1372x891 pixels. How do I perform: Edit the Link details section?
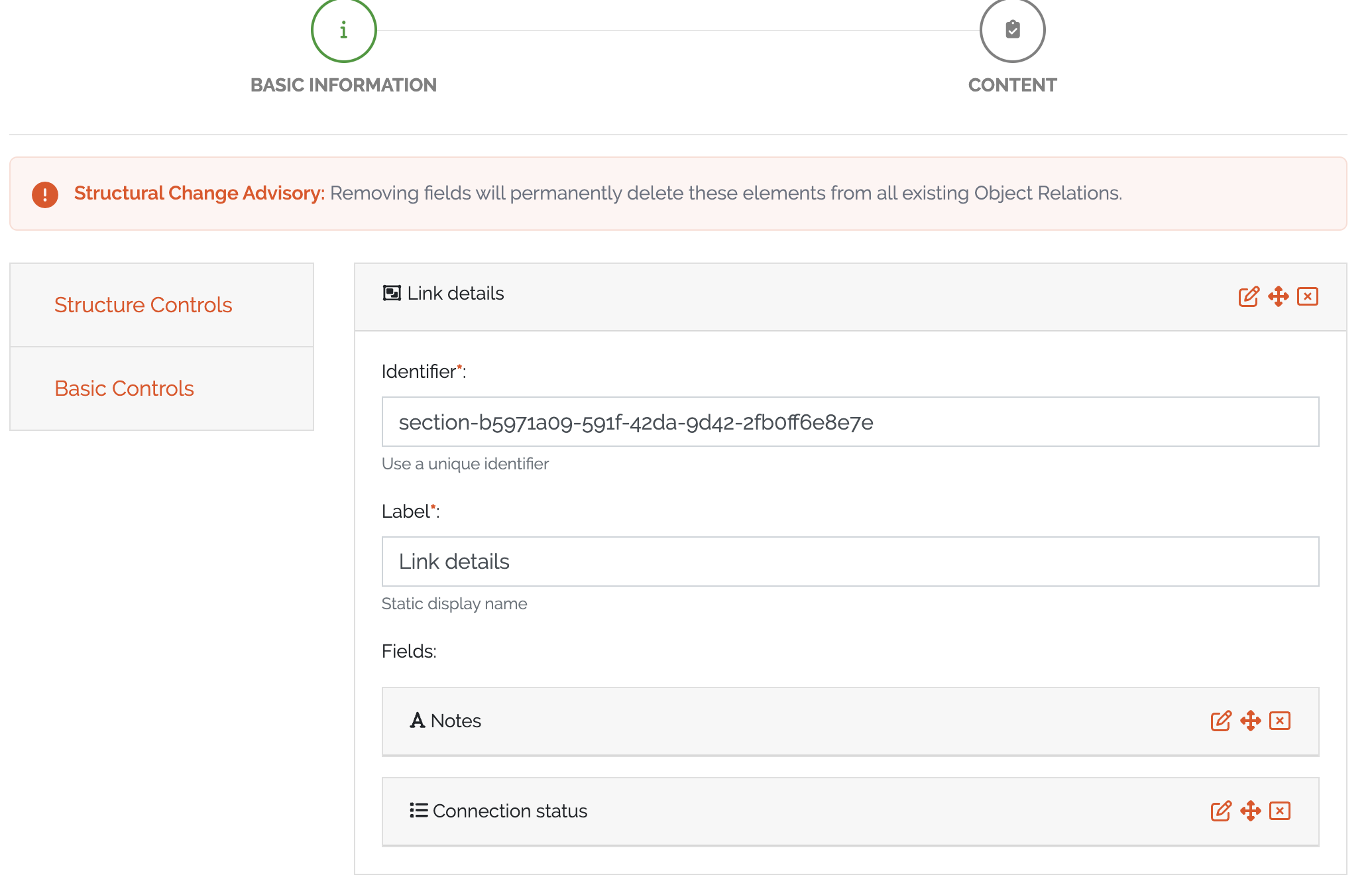pyautogui.click(x=1248, y=296)
